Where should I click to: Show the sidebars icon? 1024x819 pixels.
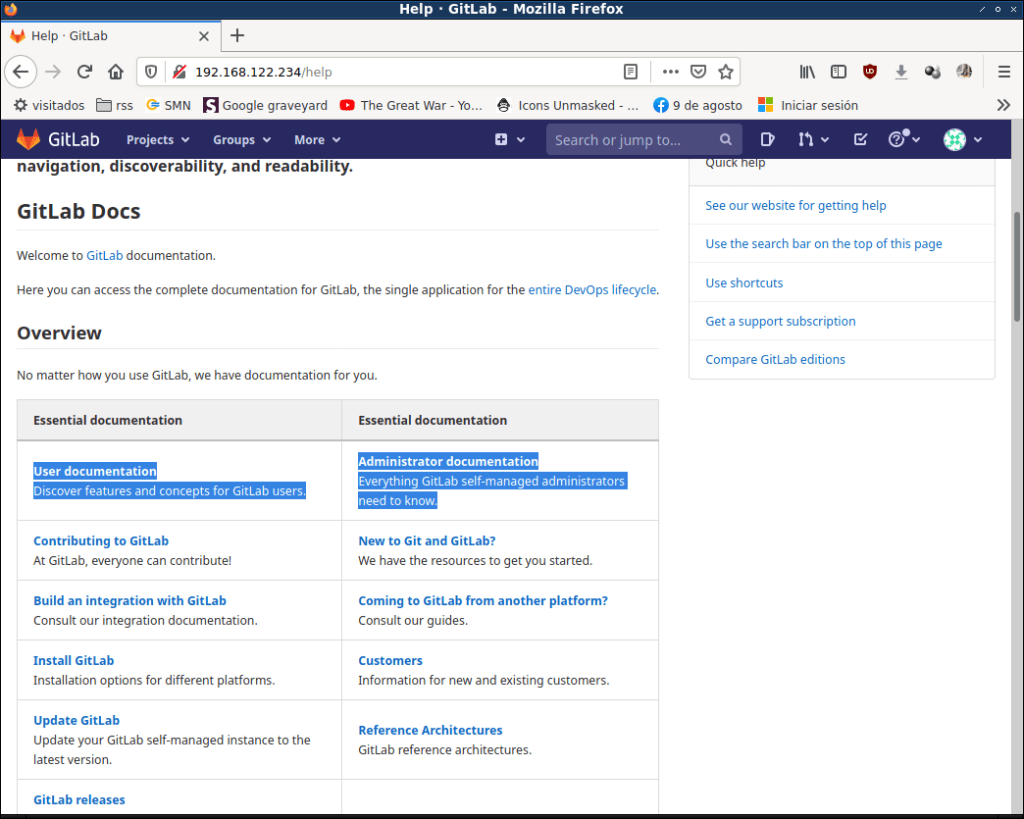[x=839, y=72]
